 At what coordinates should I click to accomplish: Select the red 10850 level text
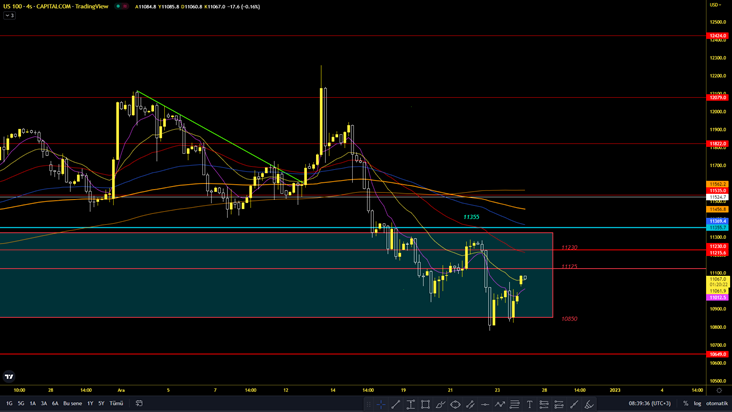tap(569, 319)
